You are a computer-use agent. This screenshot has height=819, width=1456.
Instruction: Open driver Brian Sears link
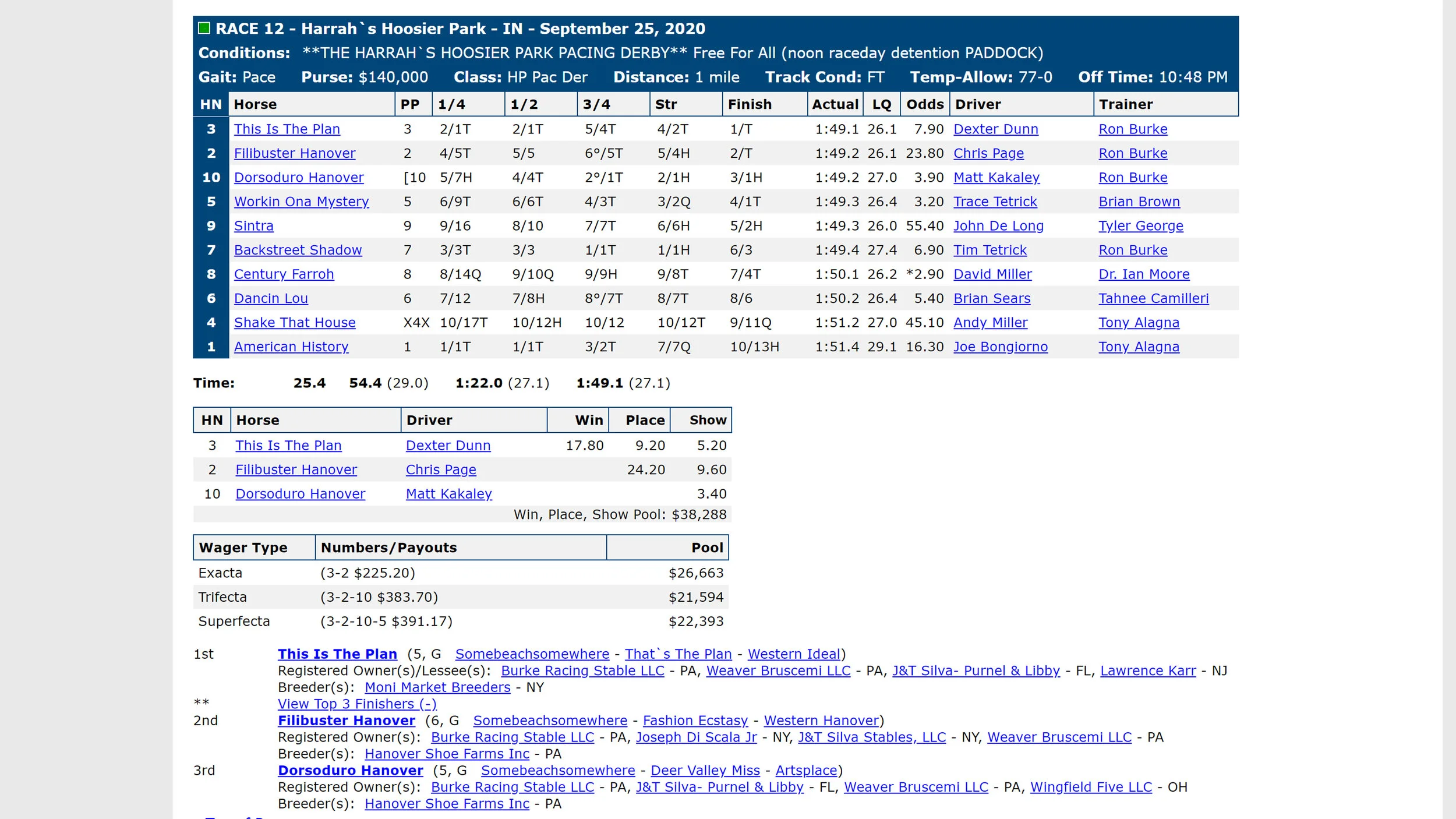(x=992, y=298)
